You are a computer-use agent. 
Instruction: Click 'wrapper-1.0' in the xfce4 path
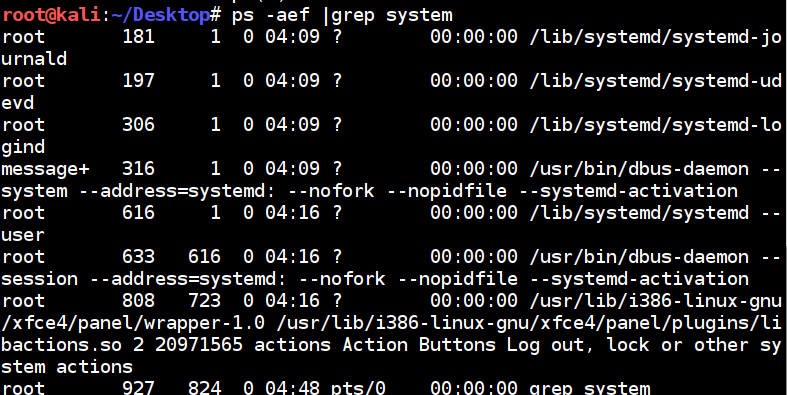pos(204,324)
